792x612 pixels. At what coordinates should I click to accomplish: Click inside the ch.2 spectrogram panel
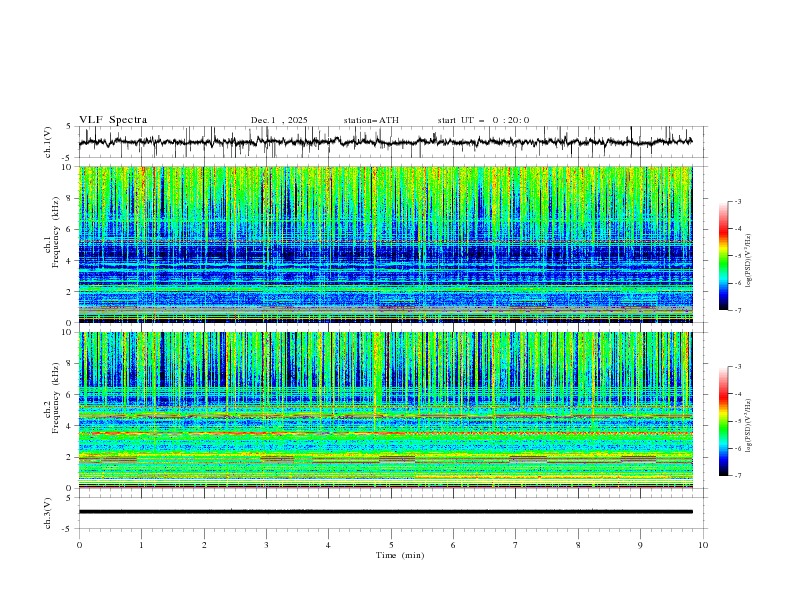coord(385,409)
